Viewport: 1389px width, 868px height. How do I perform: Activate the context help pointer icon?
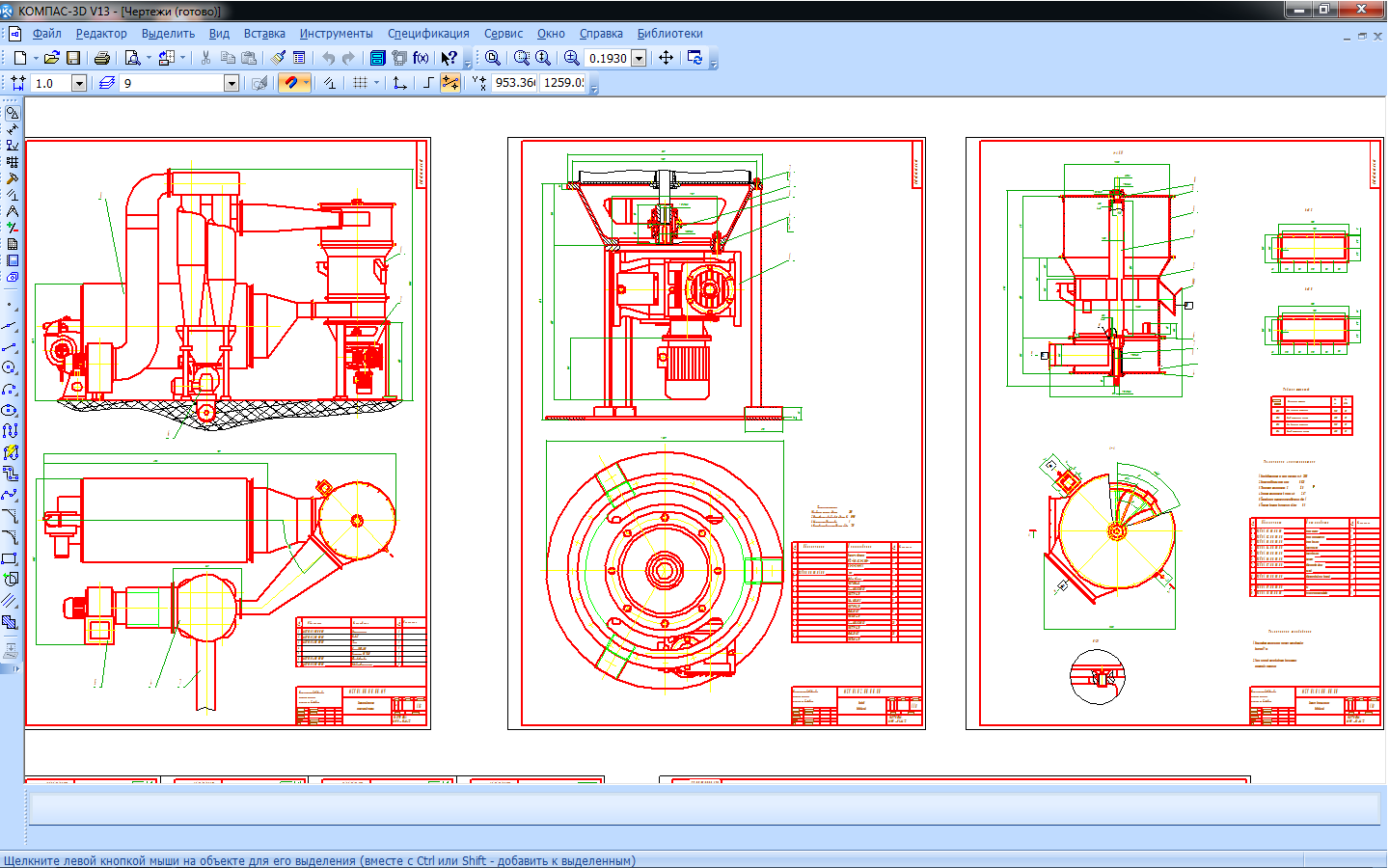click(449, 58)
